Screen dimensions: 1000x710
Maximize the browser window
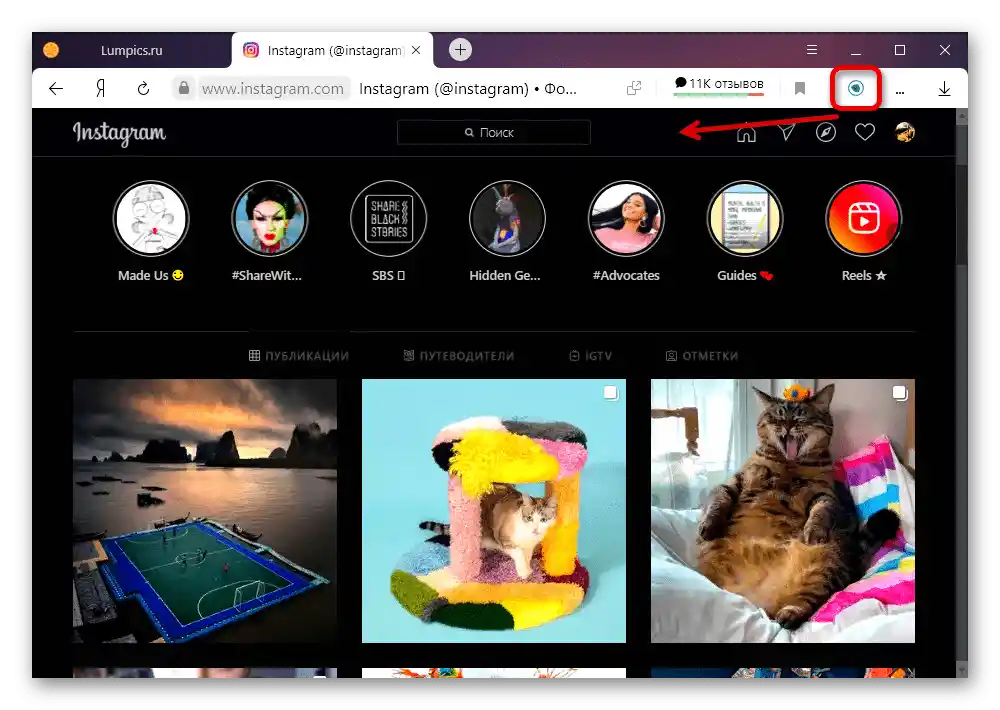[900, 50]
